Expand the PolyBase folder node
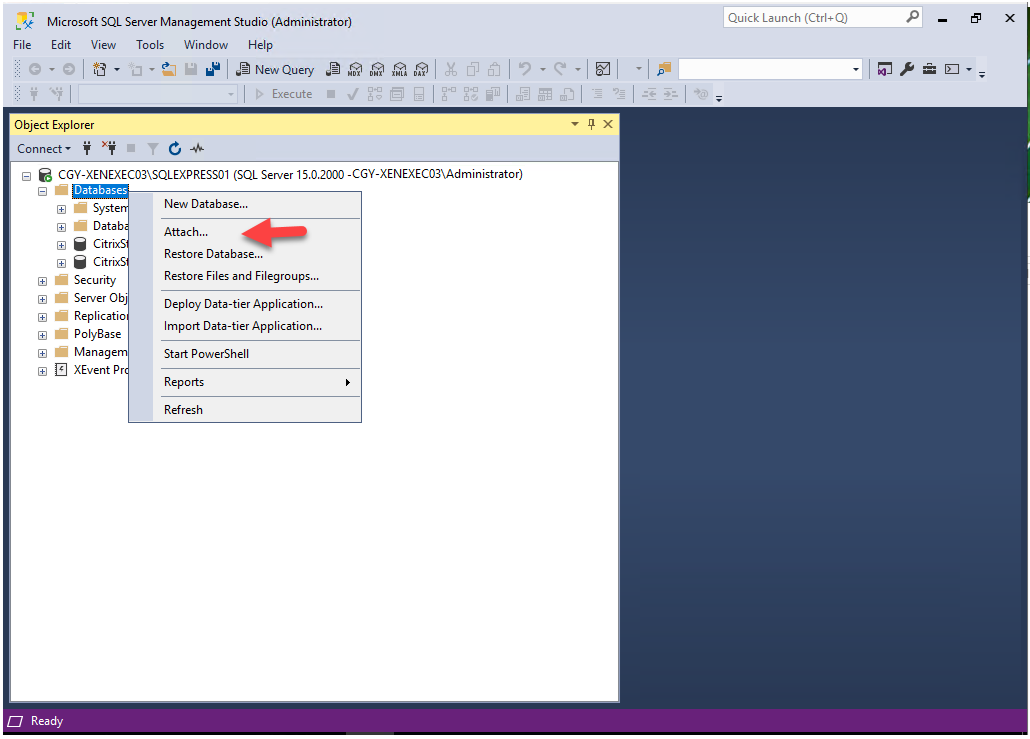Image resolution: width=1030 pixels, height=739 pixels. [x=43, y=335]
